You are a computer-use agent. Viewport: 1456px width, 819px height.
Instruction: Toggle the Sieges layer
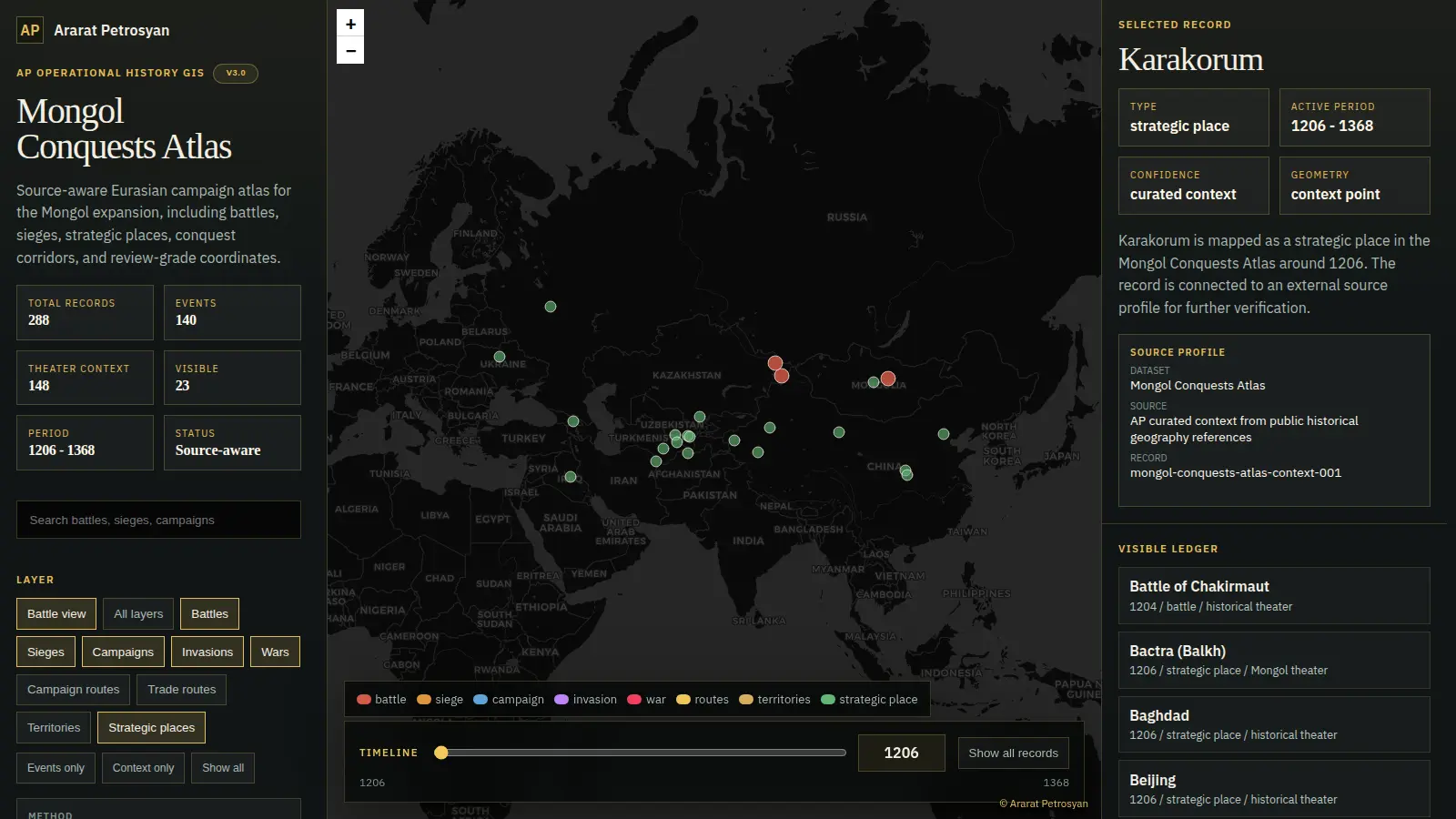pos(45,652)
